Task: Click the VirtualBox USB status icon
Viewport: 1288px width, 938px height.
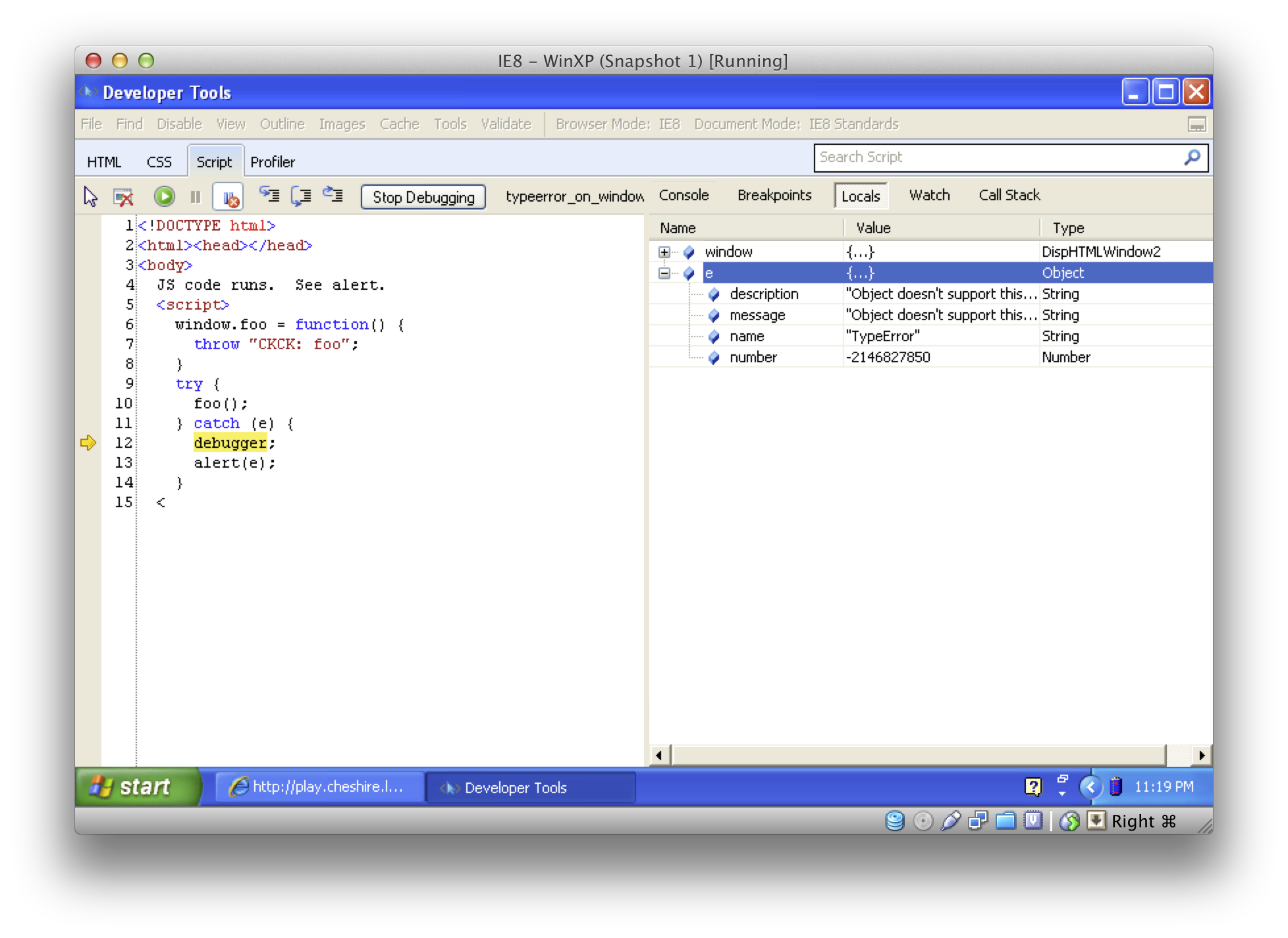Action: (x=951, y=821)
